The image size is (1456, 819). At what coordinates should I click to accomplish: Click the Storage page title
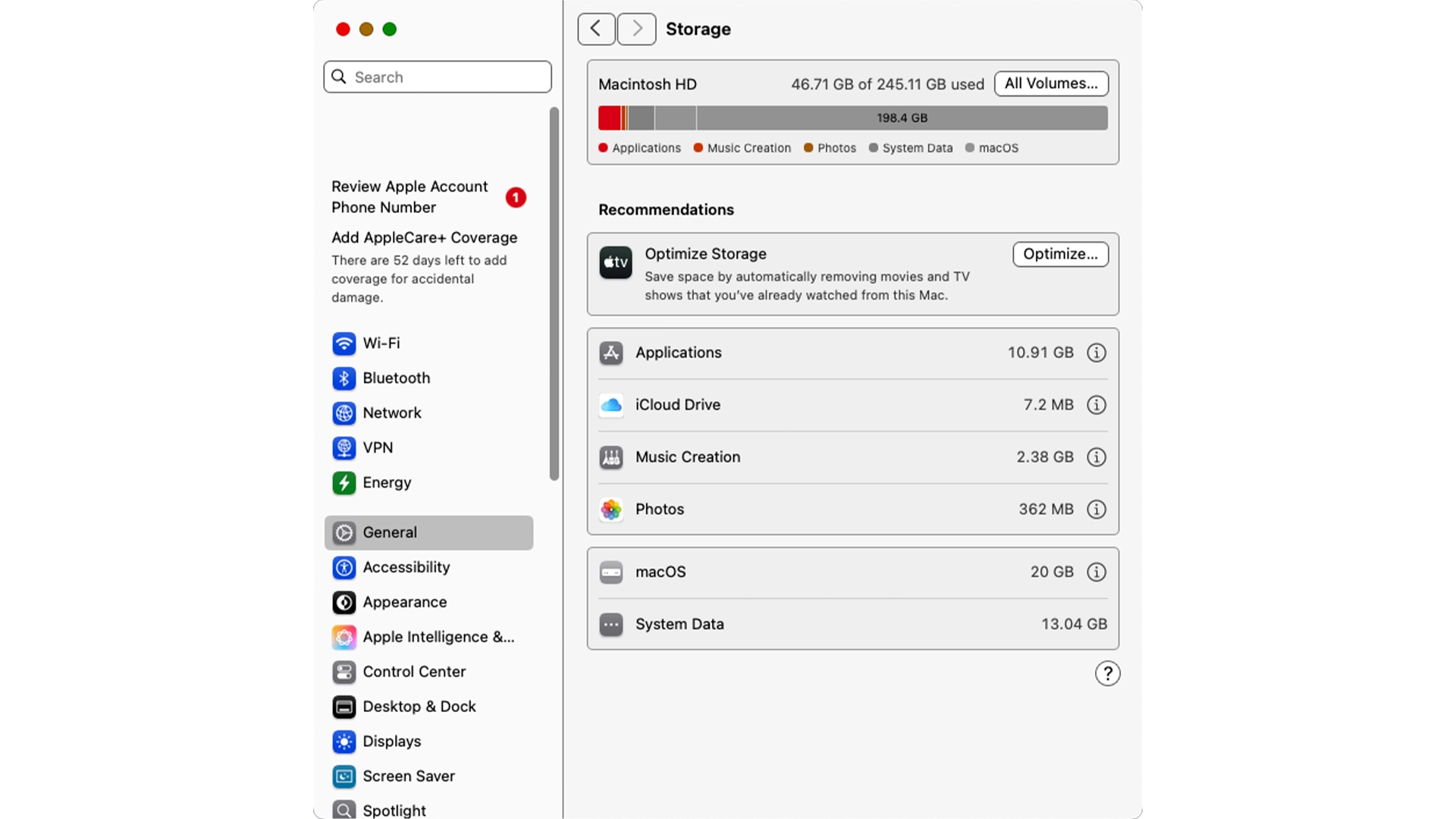(x=698, y=30)
